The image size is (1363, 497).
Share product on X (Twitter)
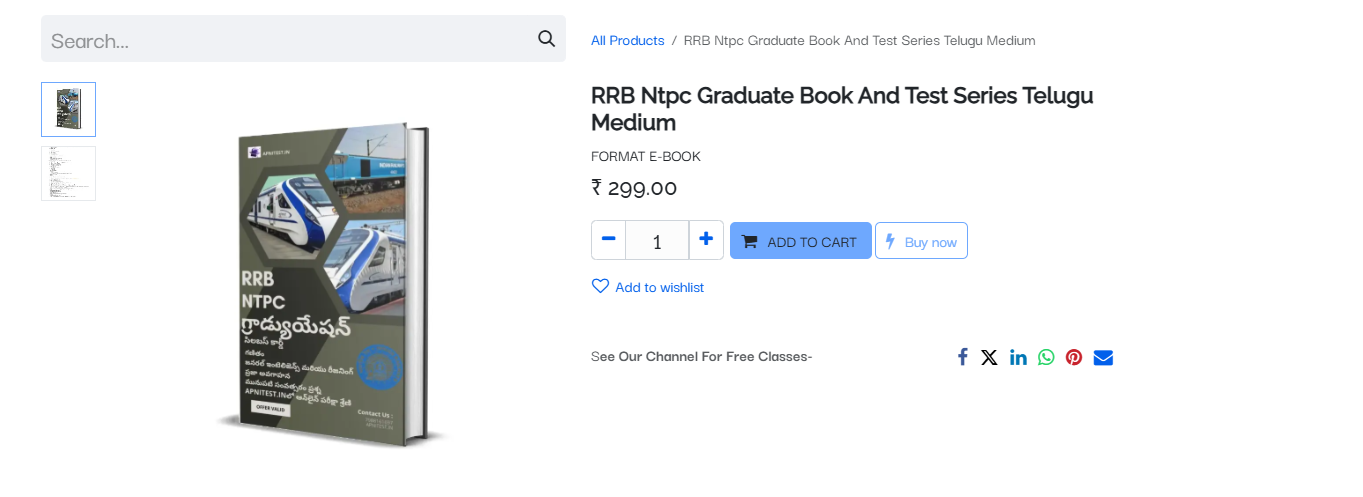pyautogui.click(x=989, y=357)
